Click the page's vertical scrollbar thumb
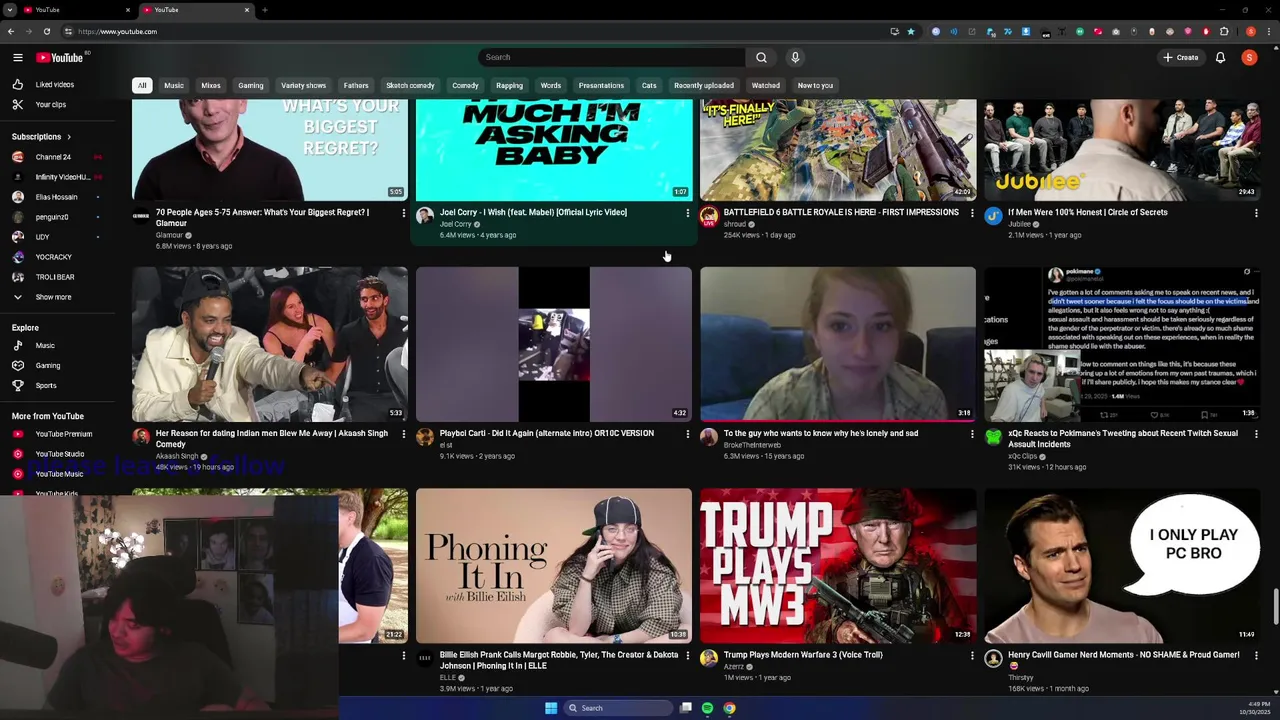This screenshot has height=720, width=1280. [x=1275, y=605]
